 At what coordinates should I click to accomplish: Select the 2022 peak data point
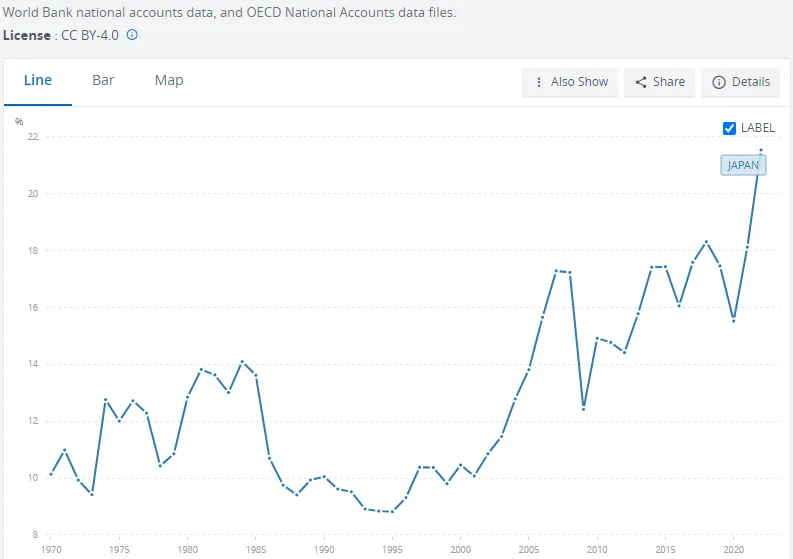pyautogui.click(x=761, y=151)
